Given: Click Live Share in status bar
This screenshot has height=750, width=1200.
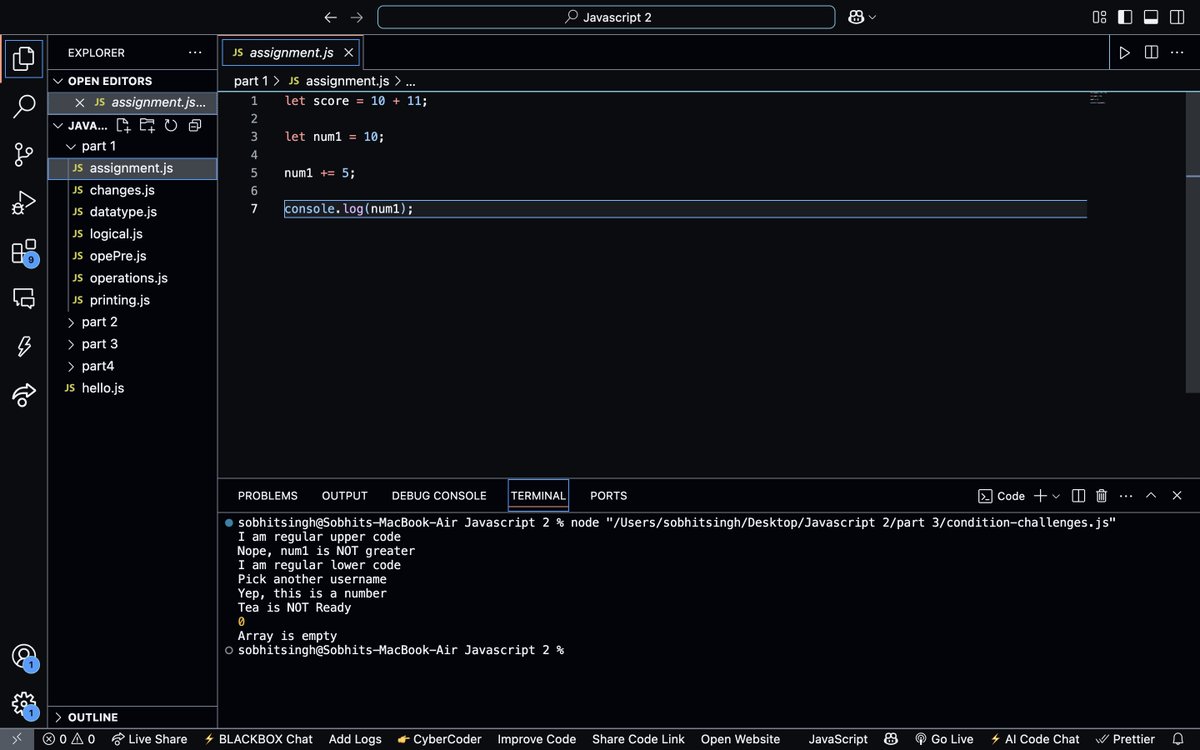Looking at the screenshot, I should [149, 739].
